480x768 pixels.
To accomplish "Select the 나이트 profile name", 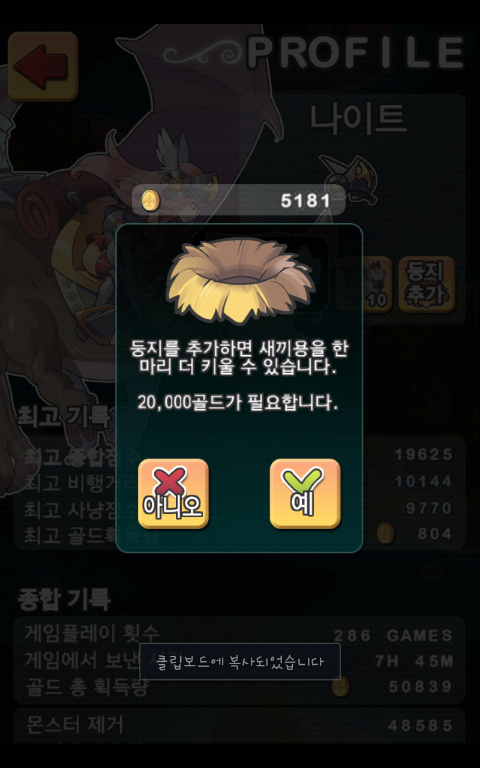I will coord(358,119).
